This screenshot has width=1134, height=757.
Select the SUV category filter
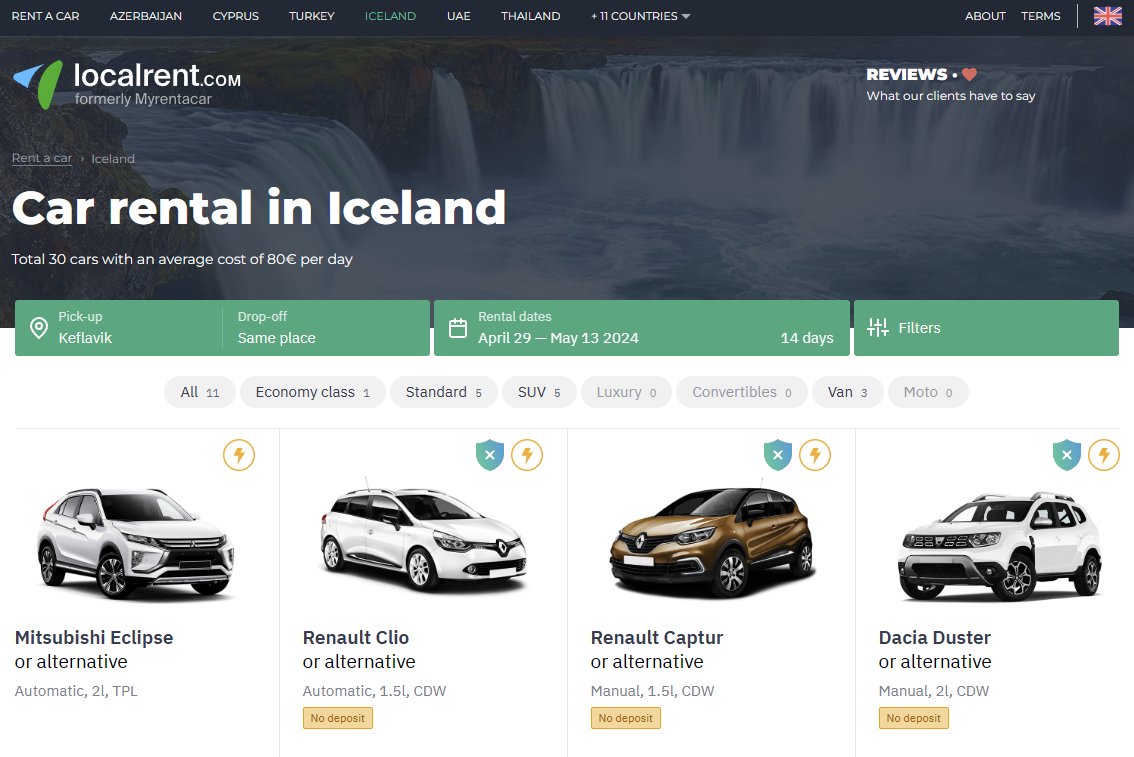pos(539,392)
